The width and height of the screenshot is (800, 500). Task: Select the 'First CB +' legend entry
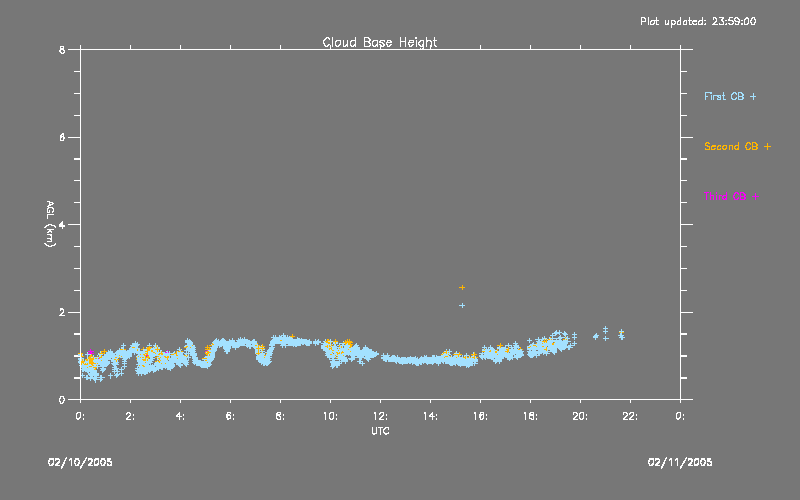tap(730, 96)
